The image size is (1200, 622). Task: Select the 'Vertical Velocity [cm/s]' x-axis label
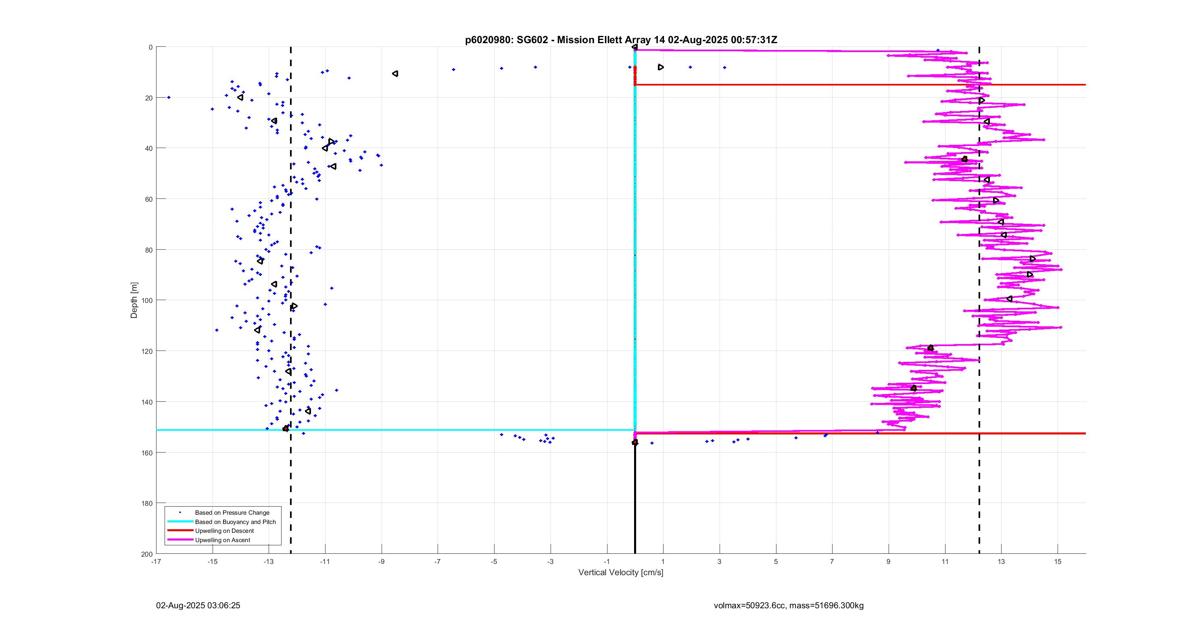[621, 573]
